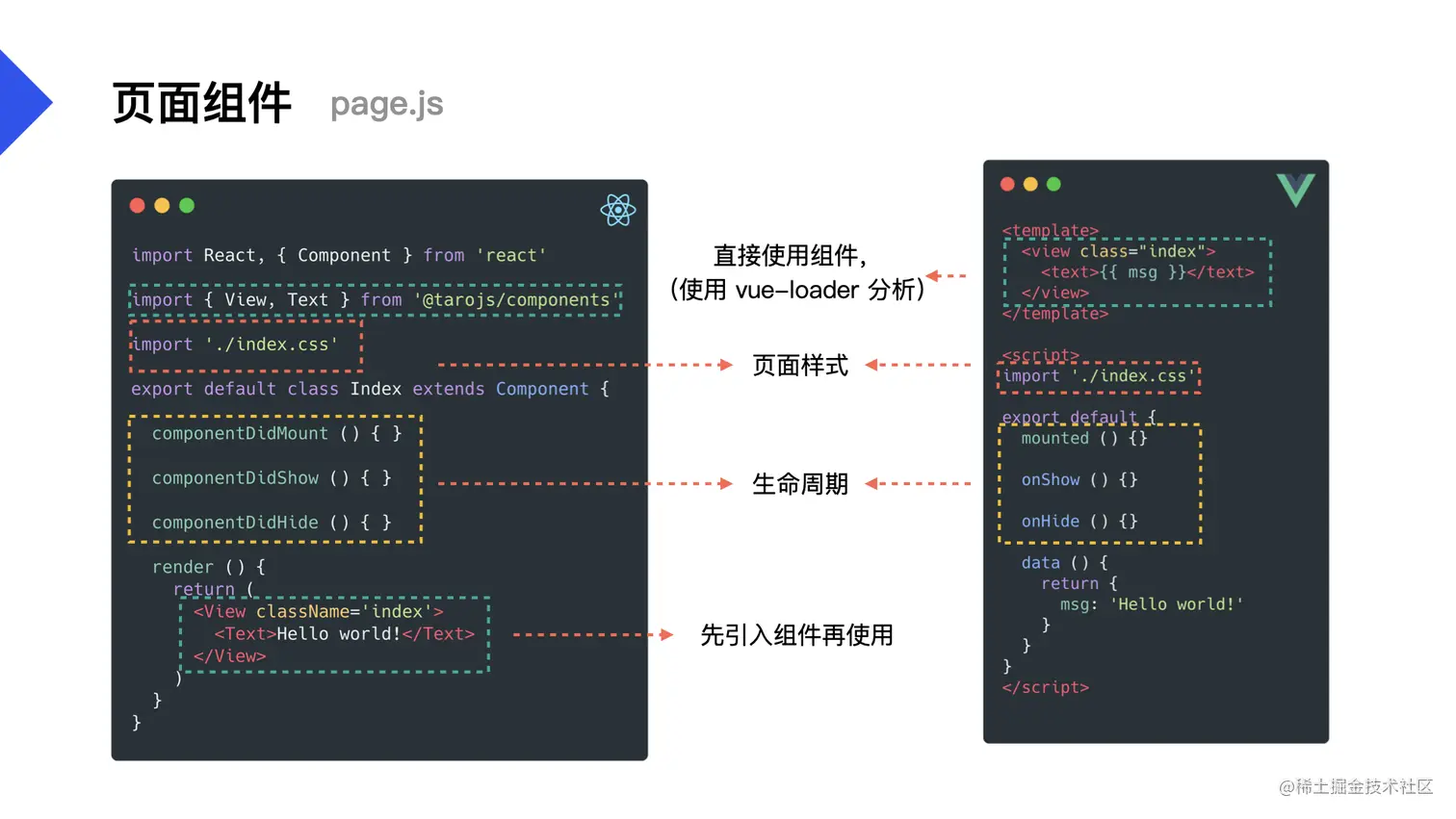Image resolution: width=1456 pixels, height=819 pixels.
Task: Click the '@tarojs/components' import line
Action: (x=376, y=299)
